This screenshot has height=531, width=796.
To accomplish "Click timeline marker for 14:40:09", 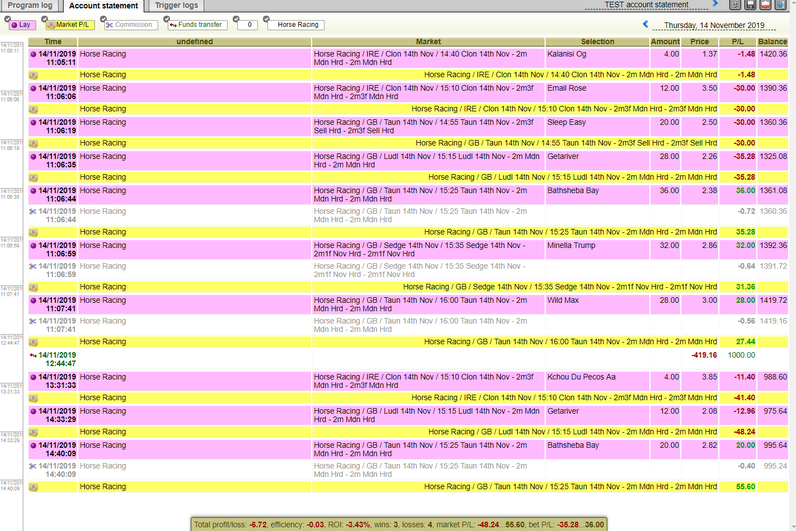I will click(10, 486).
